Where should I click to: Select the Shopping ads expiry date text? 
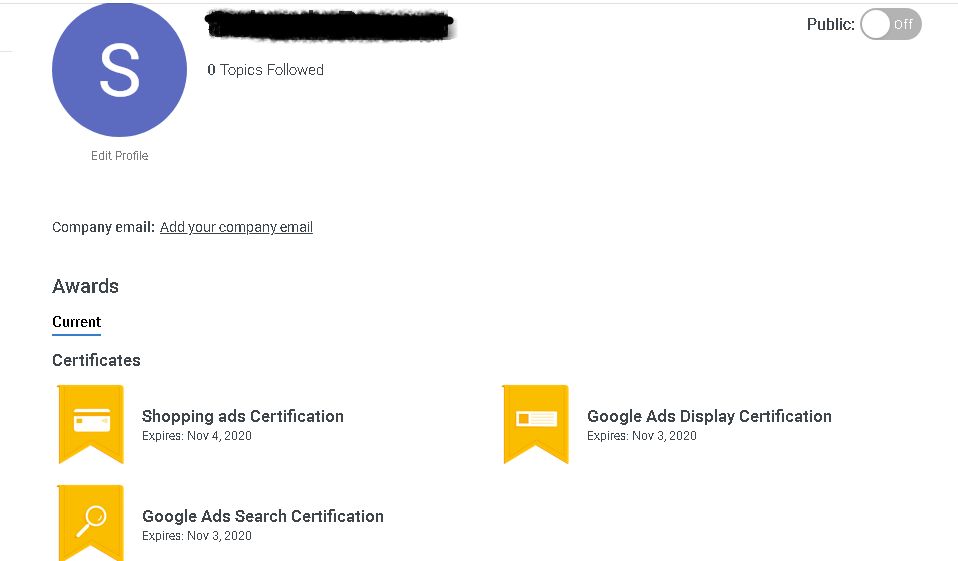click(x=197, y=436)
